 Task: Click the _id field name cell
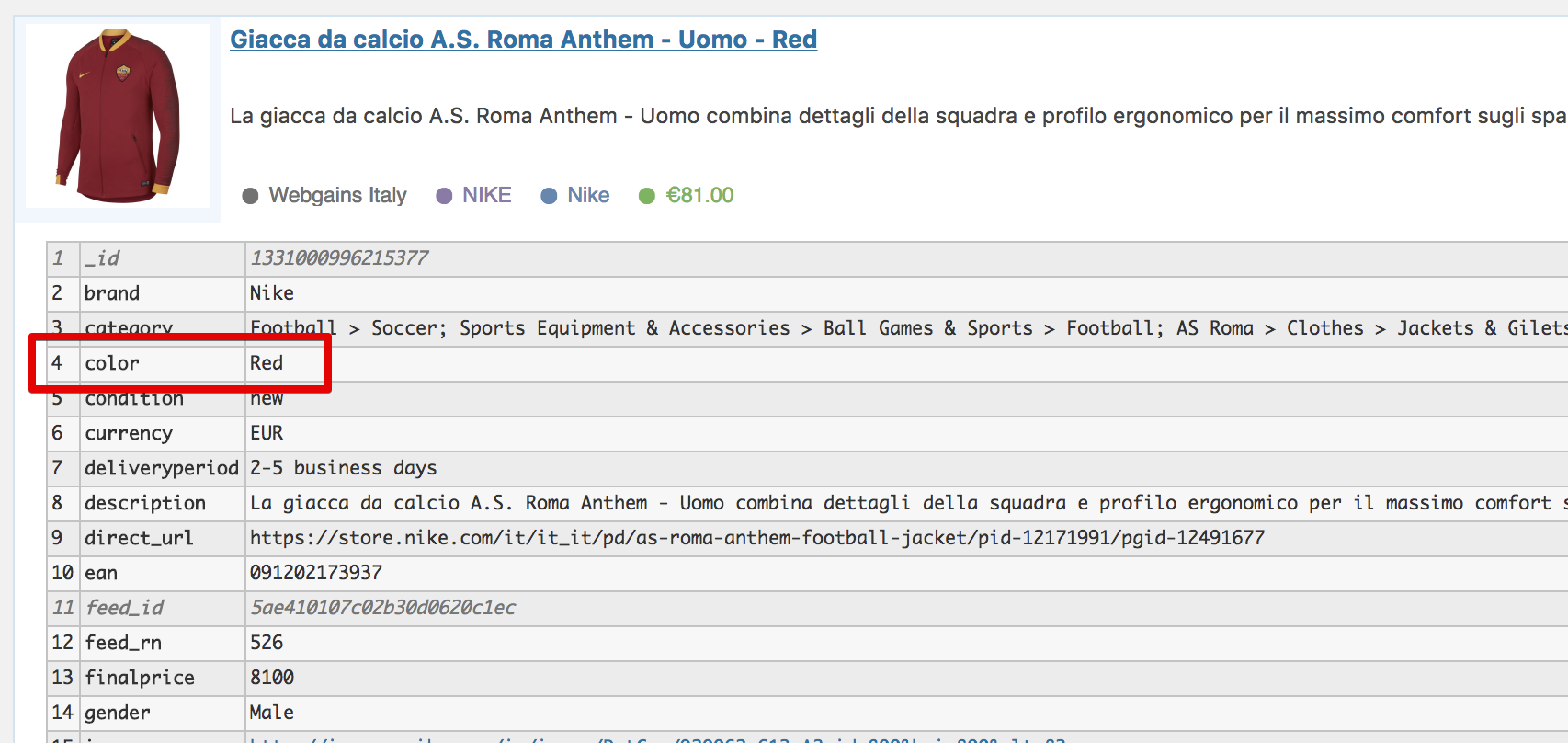click(163, 258)
